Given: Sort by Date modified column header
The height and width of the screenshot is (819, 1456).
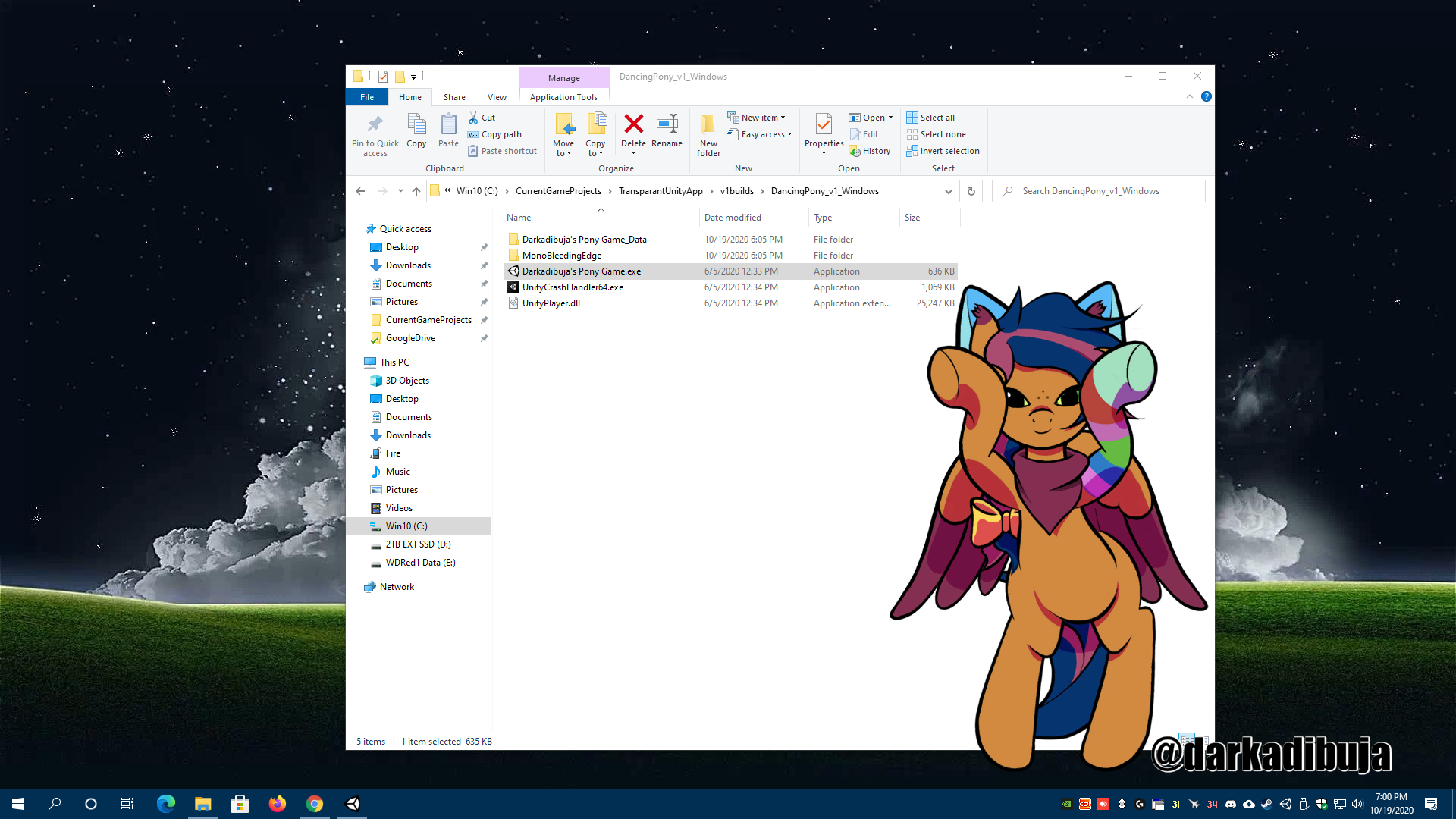Looking at the screenshot, I should (733, 218).
